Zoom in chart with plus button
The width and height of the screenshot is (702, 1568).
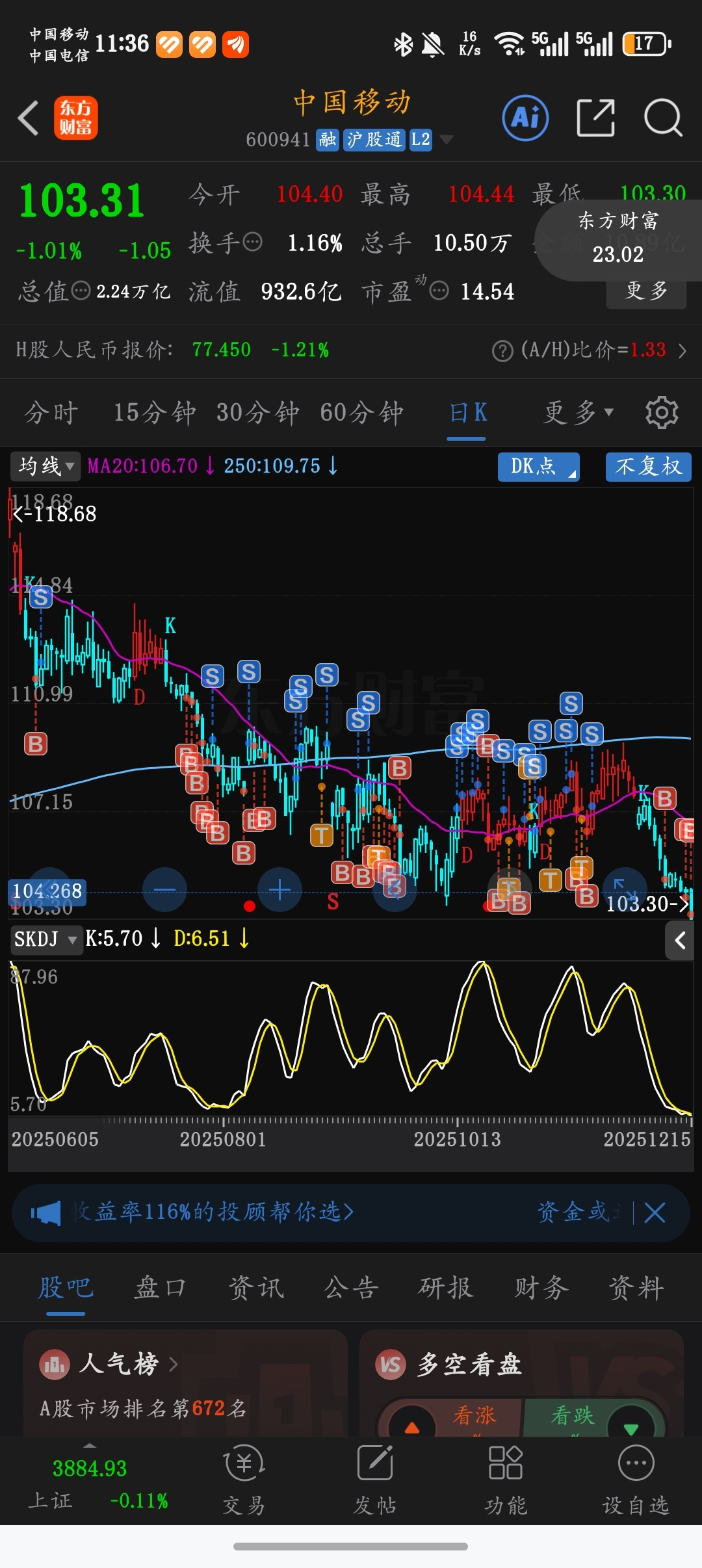(279, 889)
